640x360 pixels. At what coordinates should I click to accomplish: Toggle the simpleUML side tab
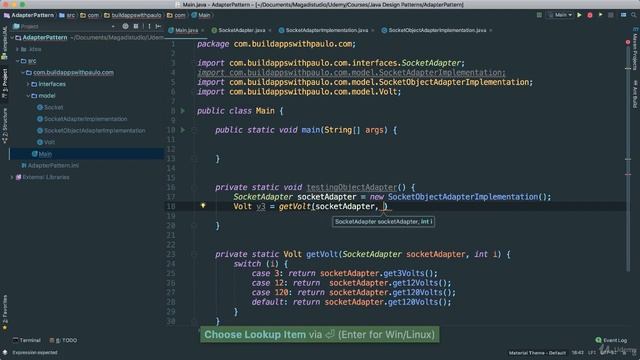coord(4,42)
